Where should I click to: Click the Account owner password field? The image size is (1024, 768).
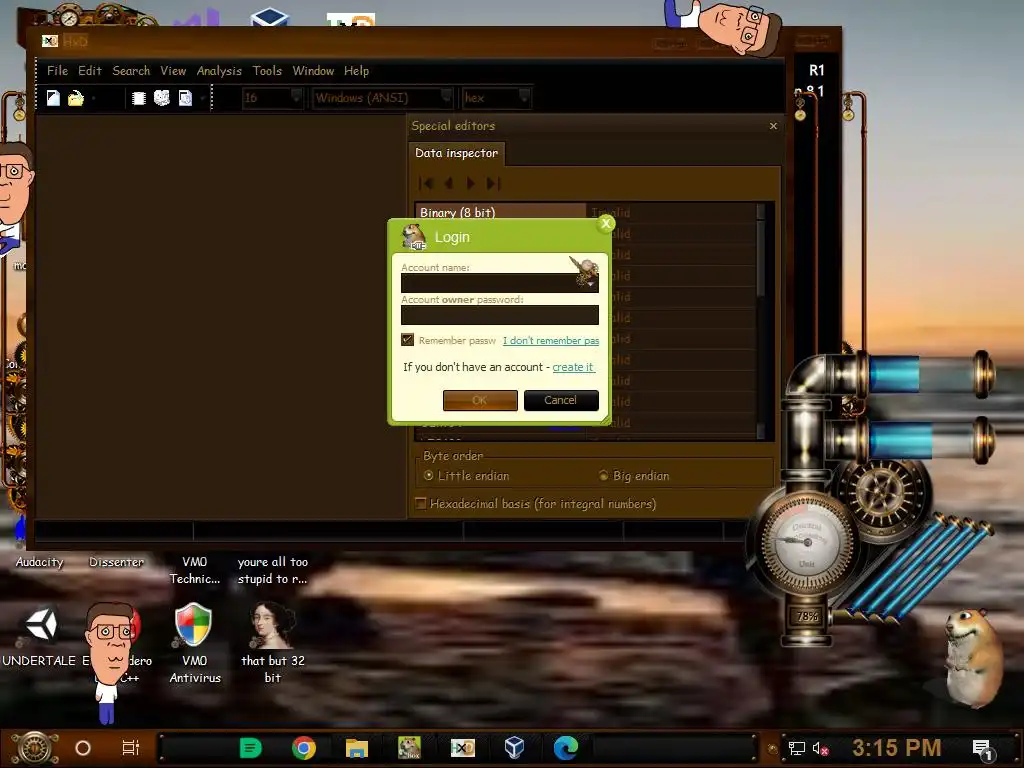pos(500,315)
